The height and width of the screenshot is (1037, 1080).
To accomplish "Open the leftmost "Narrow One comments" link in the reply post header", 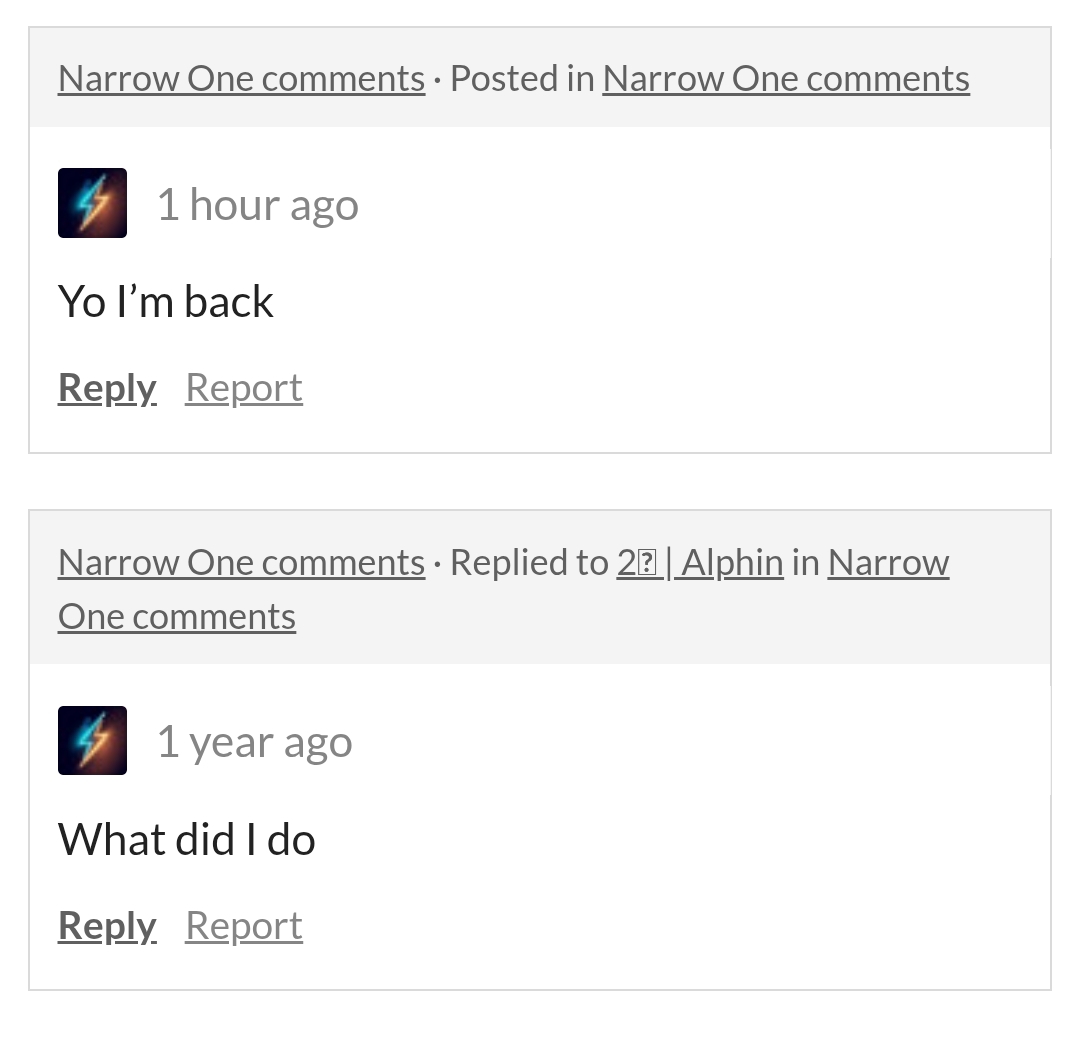I will click(x=241, y=562).
